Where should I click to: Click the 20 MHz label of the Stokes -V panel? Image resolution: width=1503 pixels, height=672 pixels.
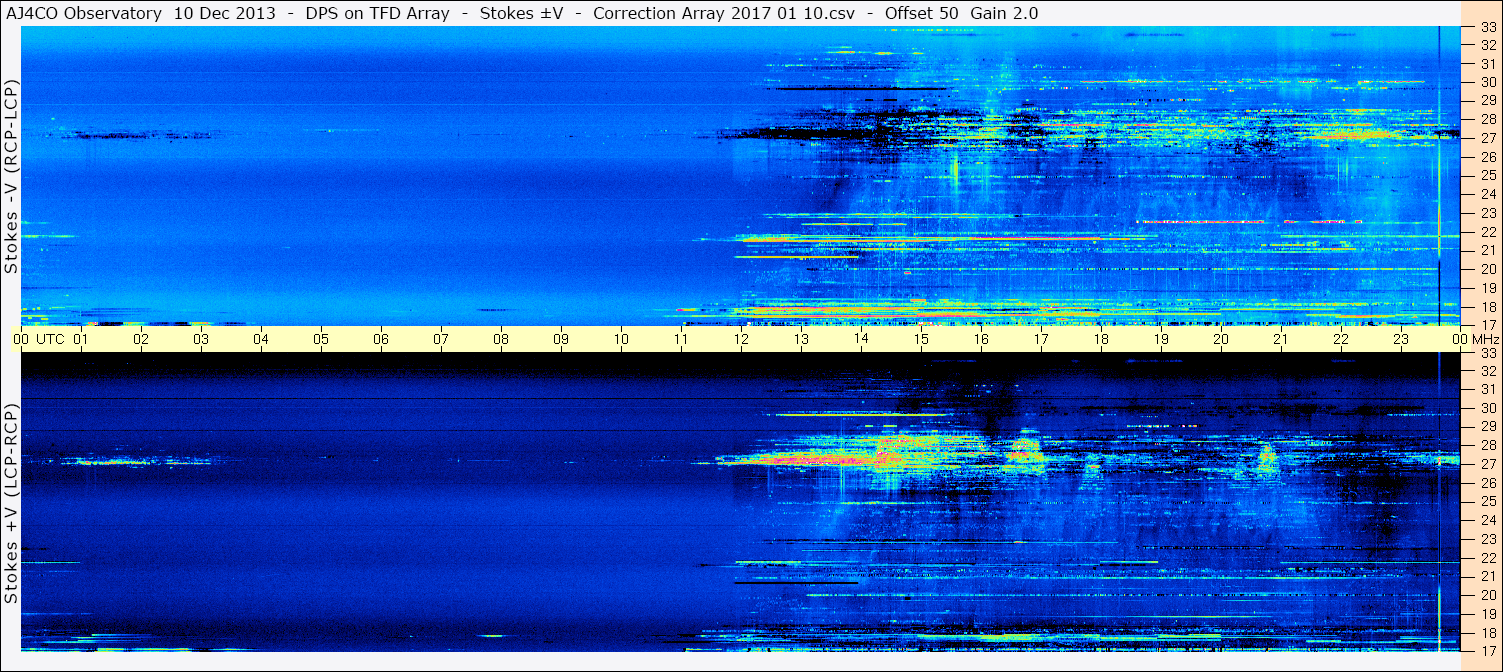pos(1488,270)
